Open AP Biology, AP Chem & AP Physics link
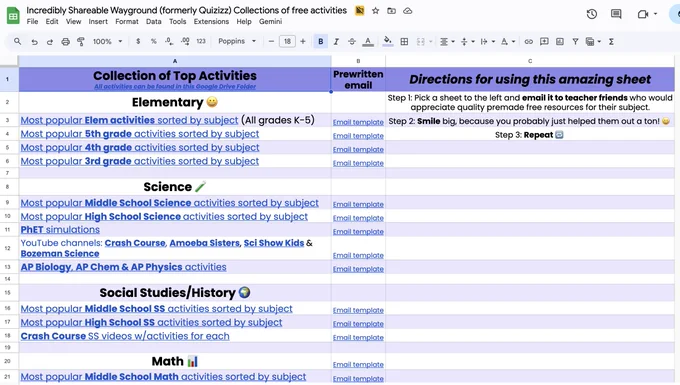This screenshot has height=385, width=680. click(x=123, y=267)
